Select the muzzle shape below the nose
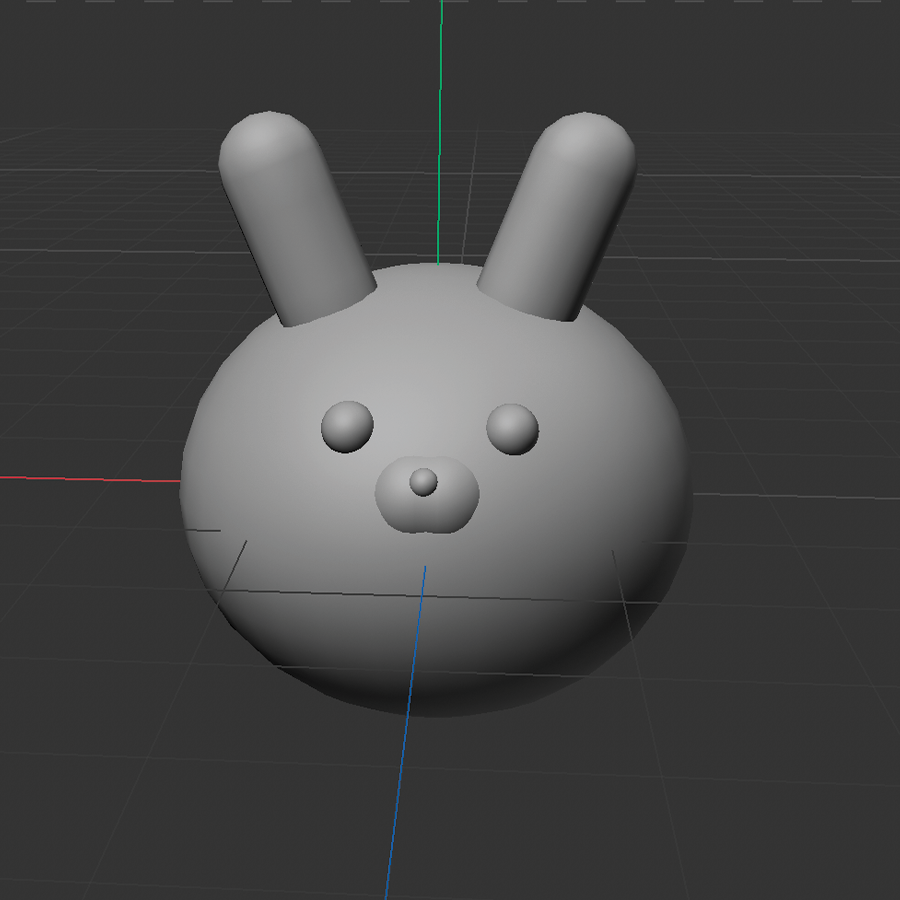The image size is (900, 900). [x=425, y=515]
